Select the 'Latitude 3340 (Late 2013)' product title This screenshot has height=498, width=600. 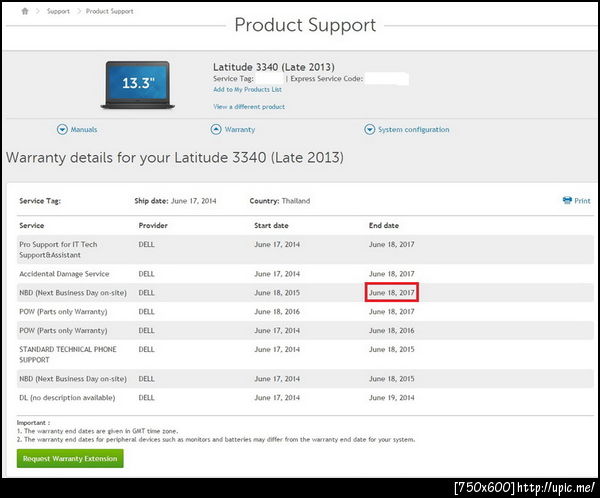click(x=274, y=67)
